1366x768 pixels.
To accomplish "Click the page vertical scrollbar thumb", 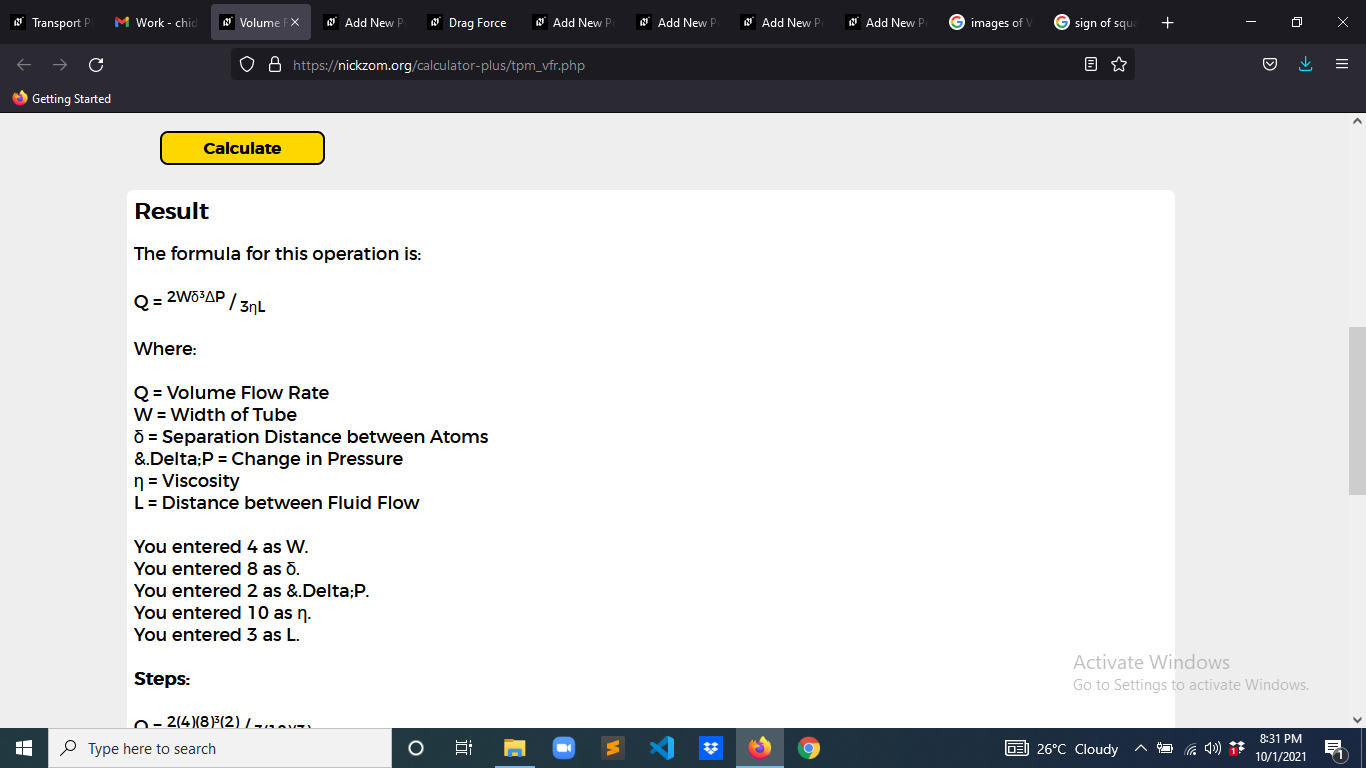I will [x=1357, y=410].
